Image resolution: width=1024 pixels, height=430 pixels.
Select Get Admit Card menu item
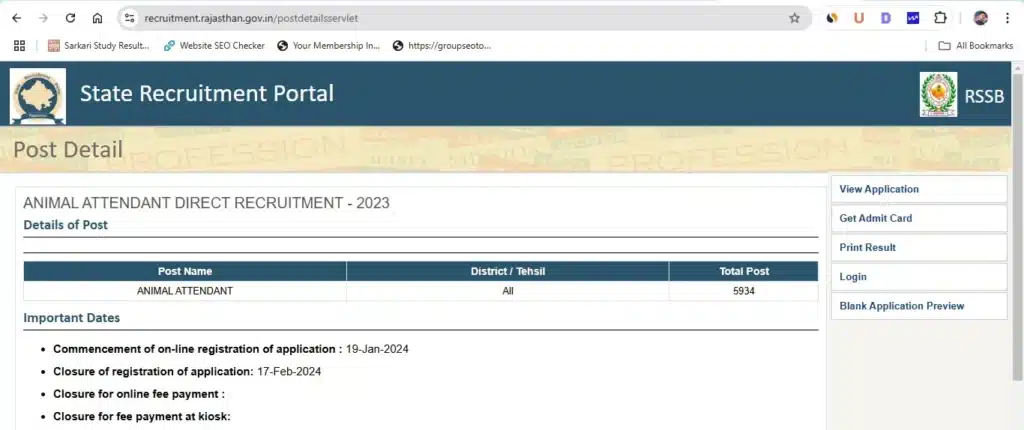(x=919, y=218)
